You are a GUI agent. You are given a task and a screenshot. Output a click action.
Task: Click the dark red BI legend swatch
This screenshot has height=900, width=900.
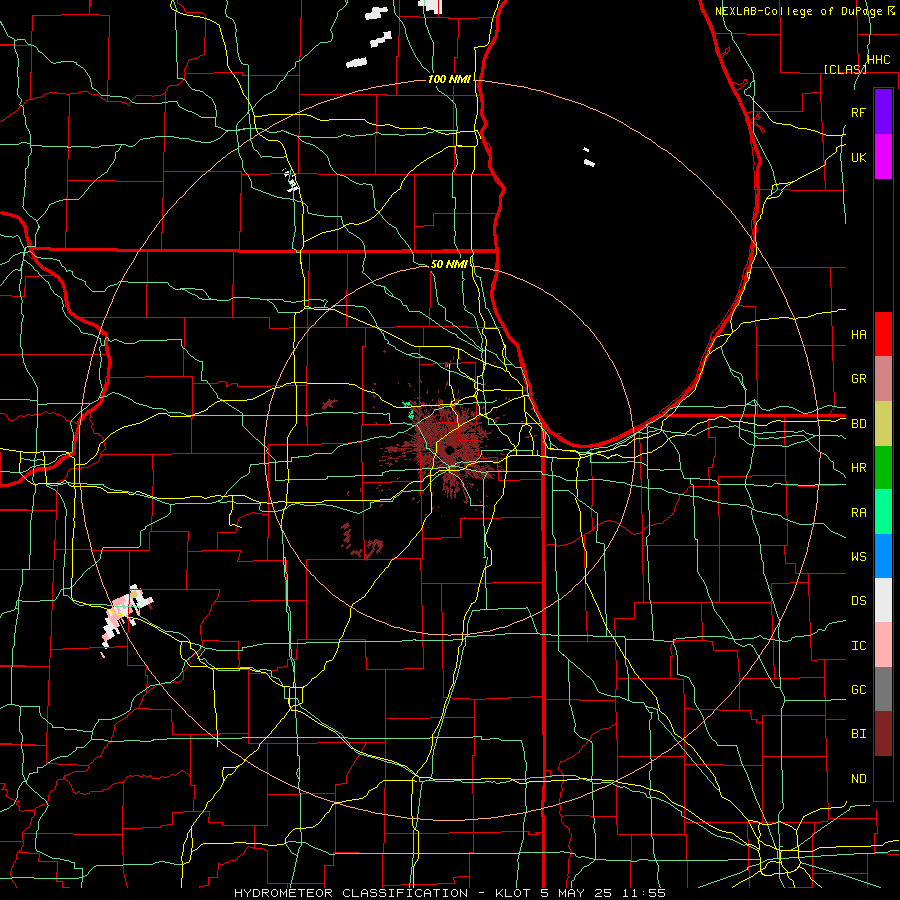click(x=883, y=734)
